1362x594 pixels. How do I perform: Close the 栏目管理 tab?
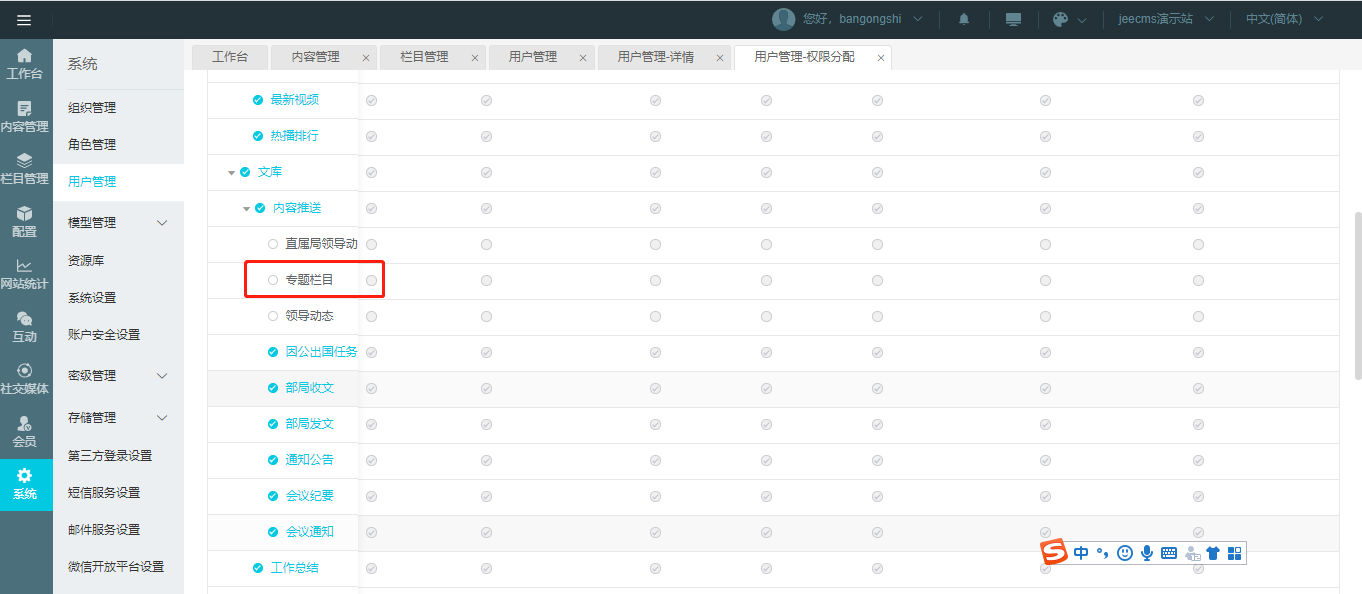(x=475, y=58)
